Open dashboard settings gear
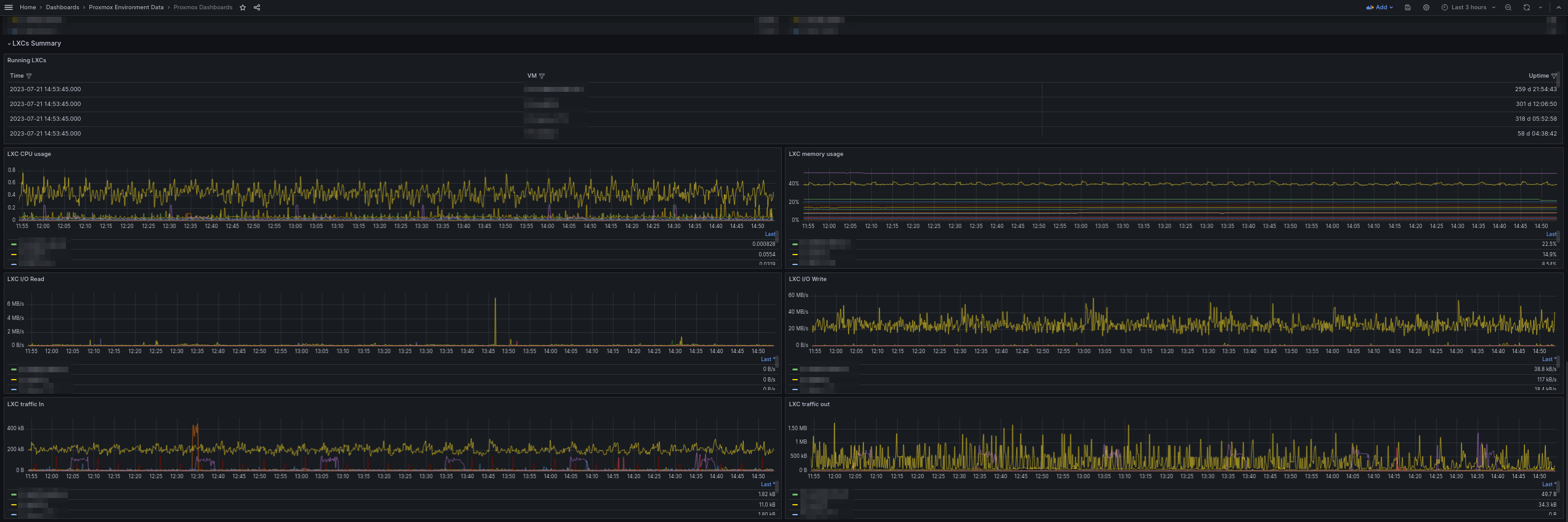This screenshot has width=1568, height=522. click(x=1426, y=7)
